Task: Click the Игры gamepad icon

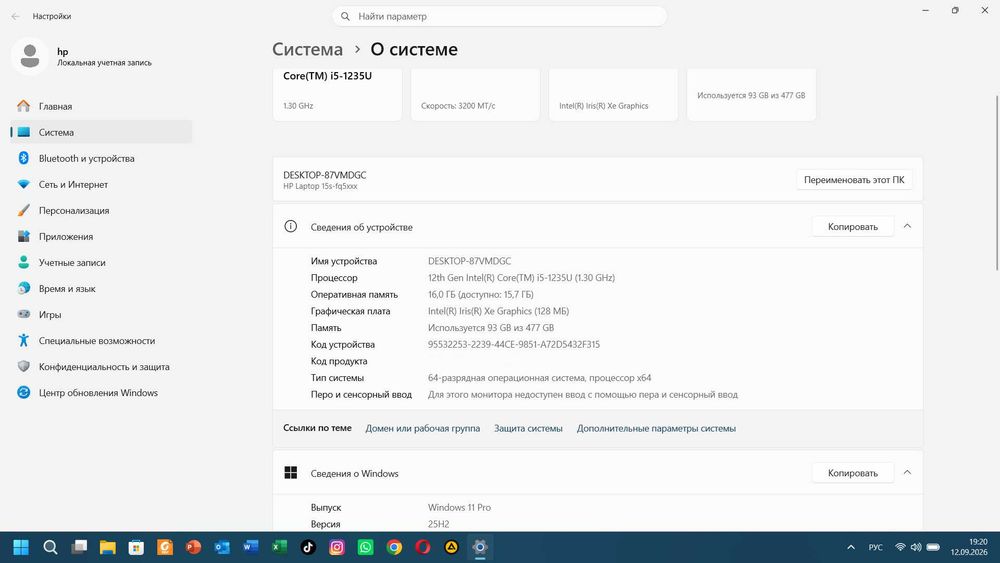Action: click(x=24, y=314)
